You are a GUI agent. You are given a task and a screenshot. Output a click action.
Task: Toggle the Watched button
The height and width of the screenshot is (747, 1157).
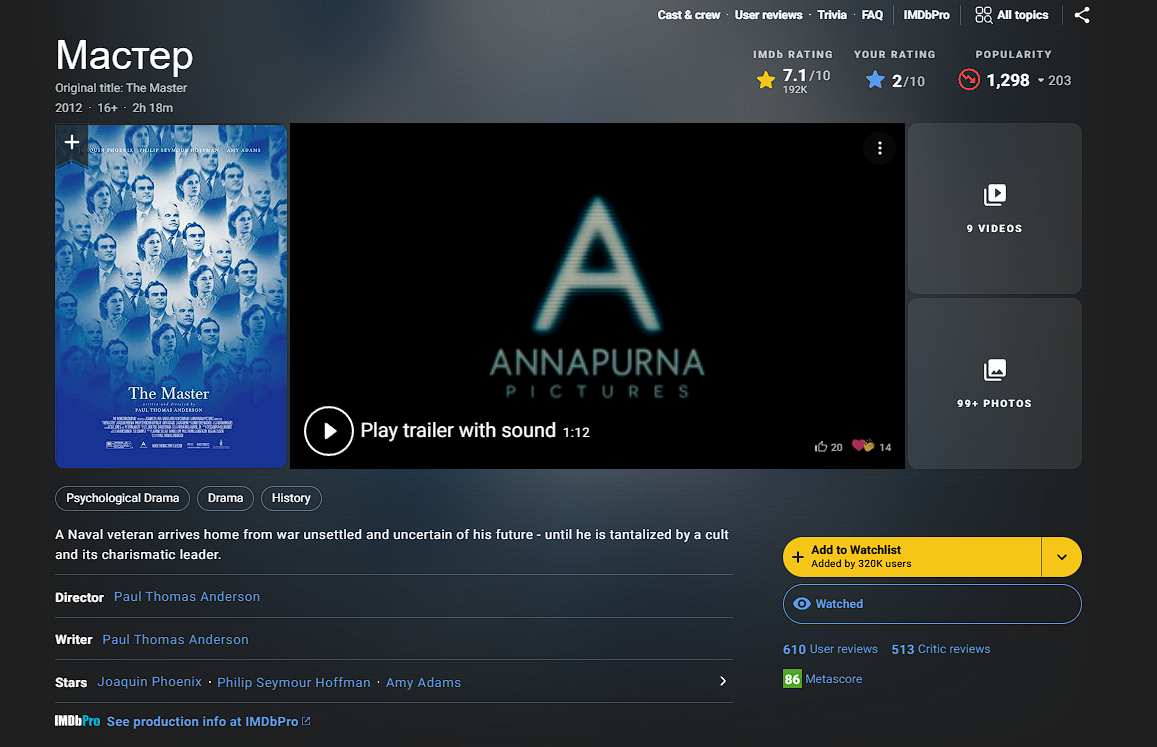(932, 604)
